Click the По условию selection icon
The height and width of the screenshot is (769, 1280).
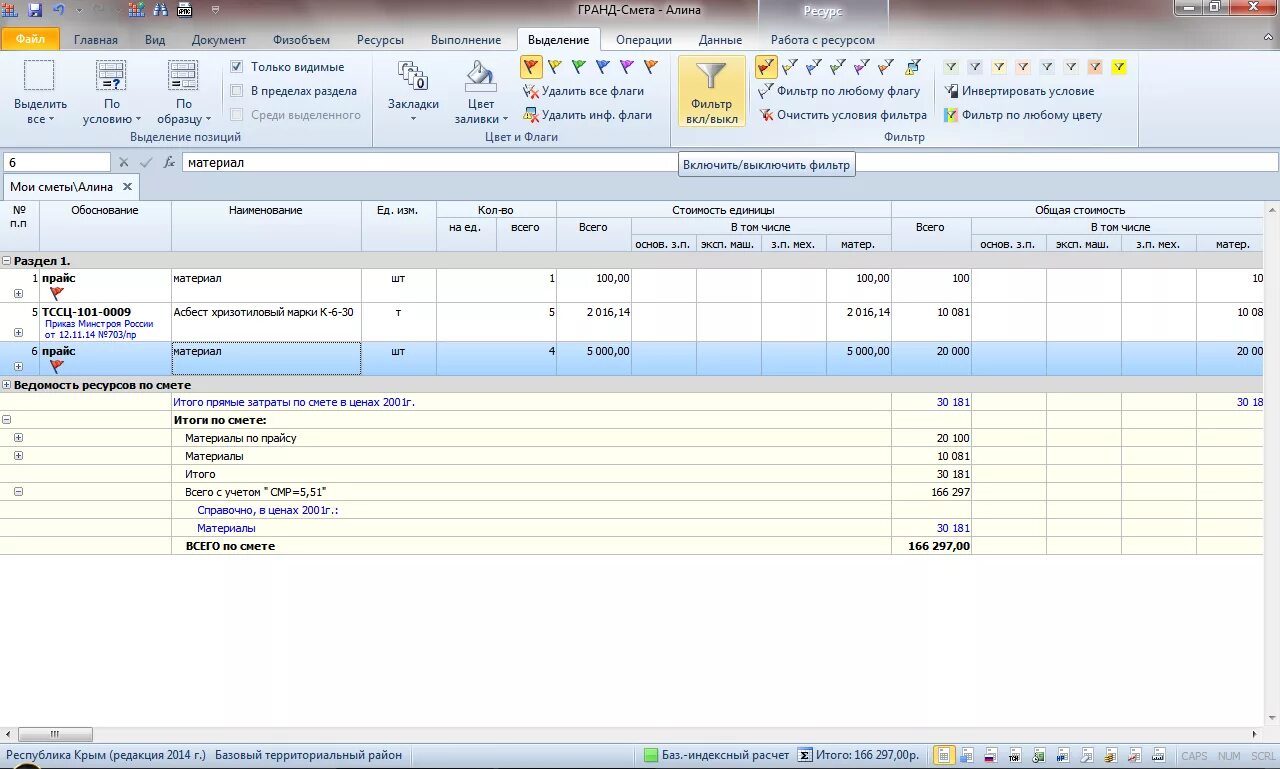click(111, 76)
